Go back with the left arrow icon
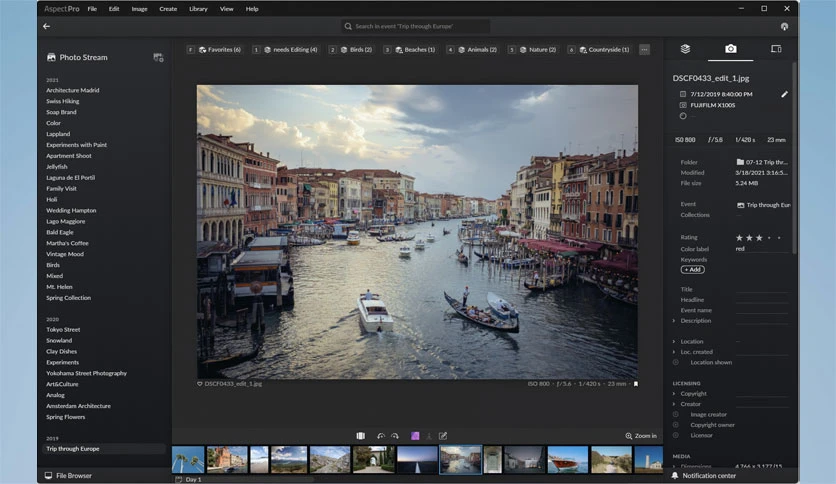The height and width of the screenshot is (484, 836). pos(46,26)
